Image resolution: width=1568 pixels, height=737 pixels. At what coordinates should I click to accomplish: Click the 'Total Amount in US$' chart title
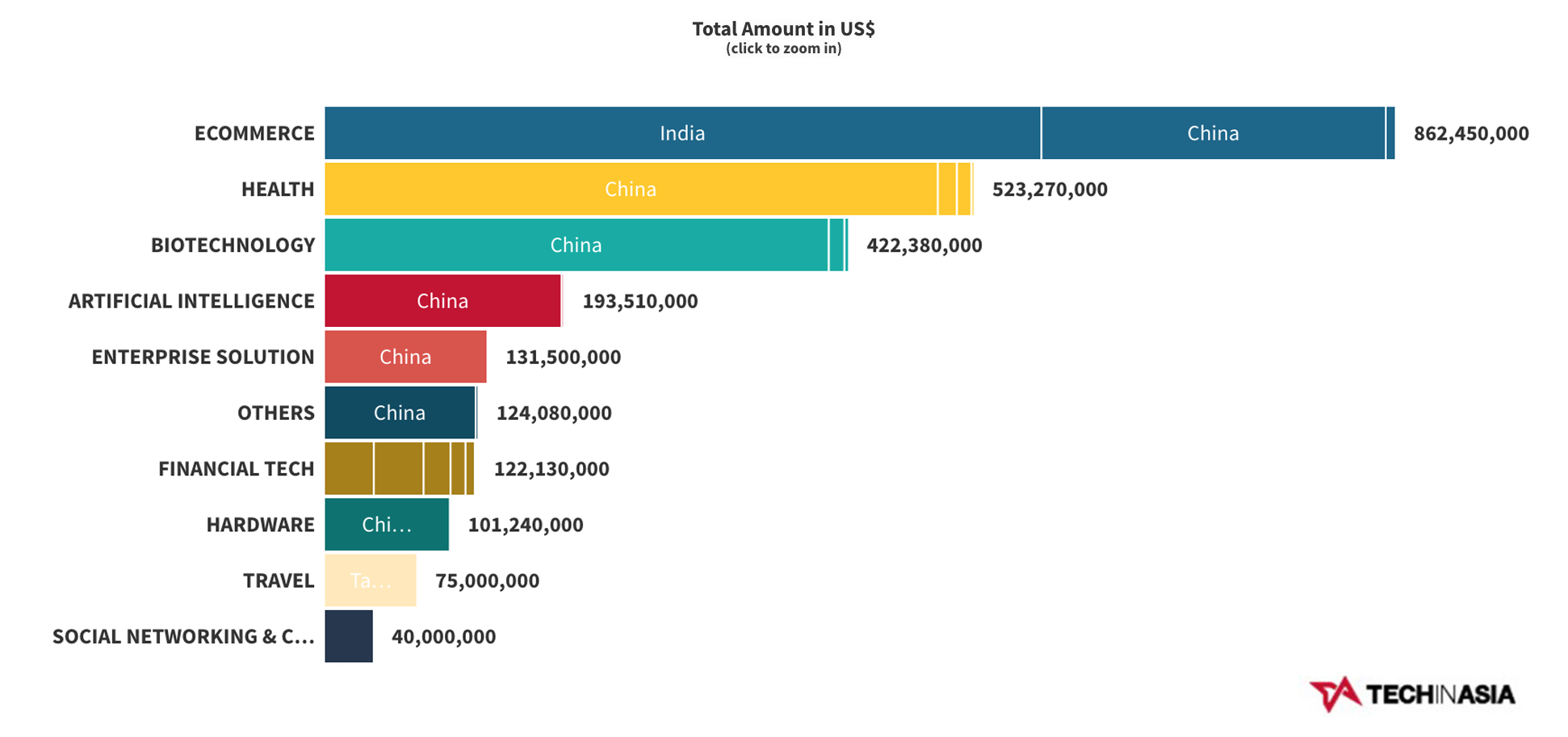click(783, 29)
